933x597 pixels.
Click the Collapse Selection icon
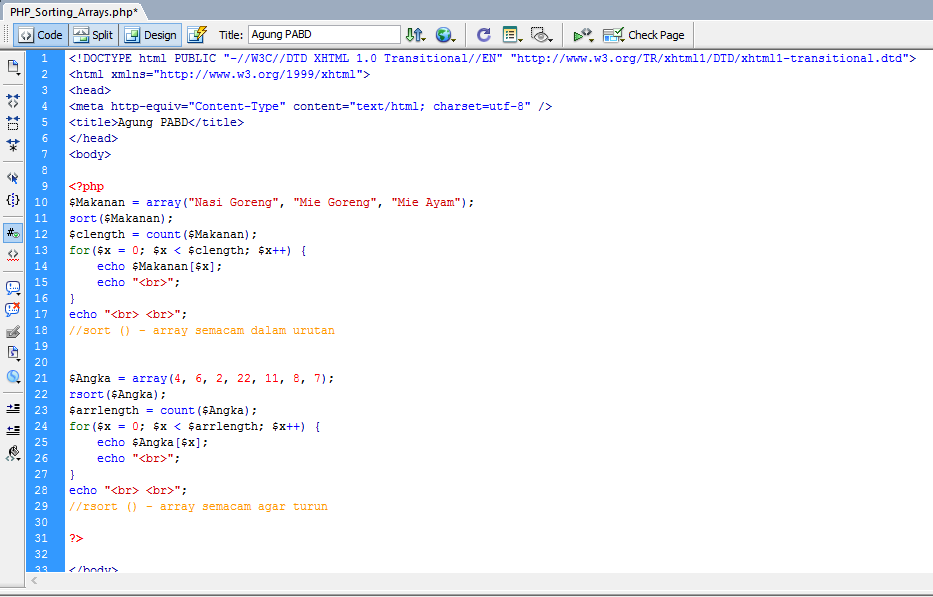(x=13, y=123)
